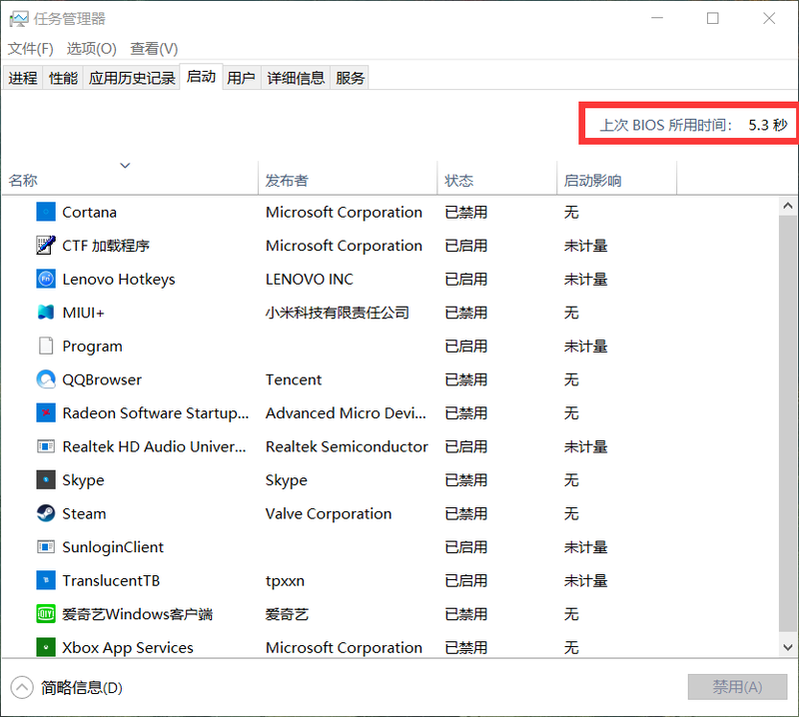
Task: Open the 服务 tab
Action: [x=350, y=78]
